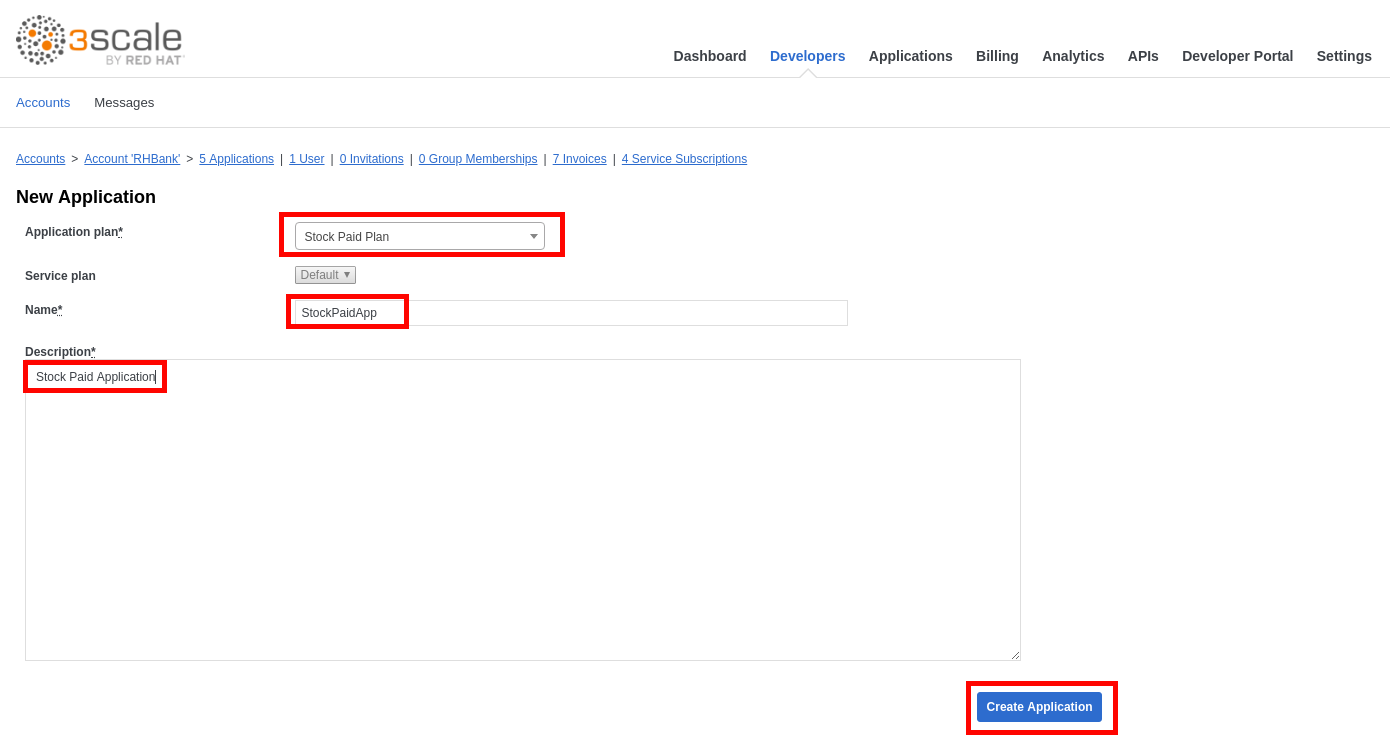Navigate to the Billing section
1390x746 pixels.
(x=997, y=56)
